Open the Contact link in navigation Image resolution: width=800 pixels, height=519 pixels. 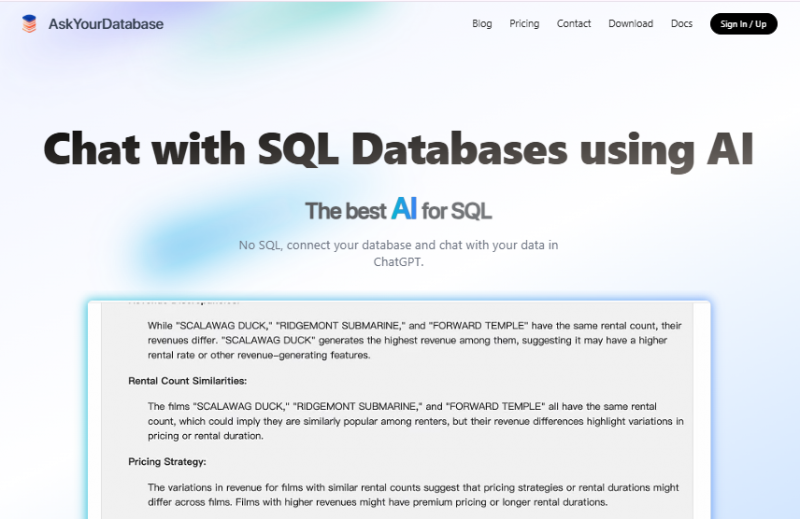(574, 24)
